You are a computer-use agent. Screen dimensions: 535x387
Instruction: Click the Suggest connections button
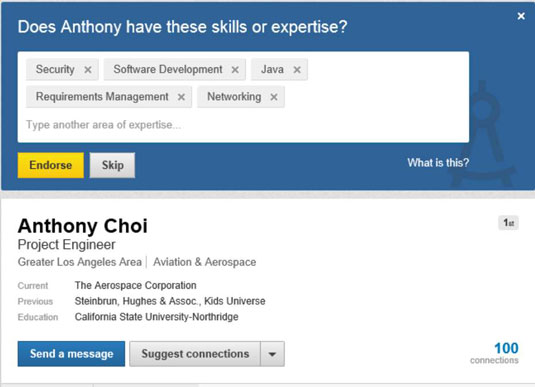click(195, 354)
